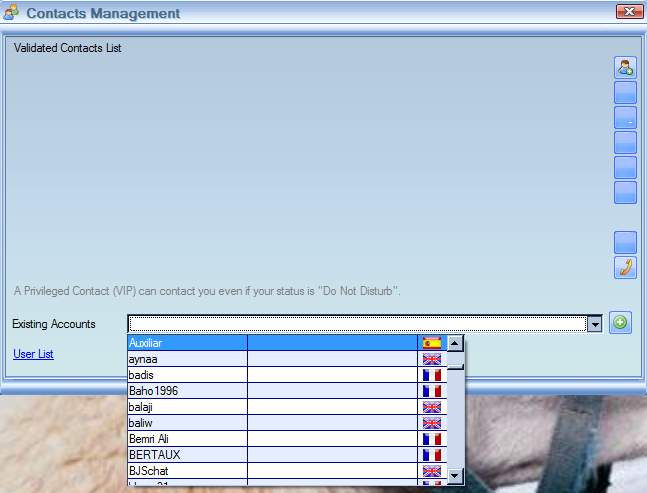Click the UK flag in the BJSchat row
This screenshot has height=493, width=647.
tap(432, 470)
